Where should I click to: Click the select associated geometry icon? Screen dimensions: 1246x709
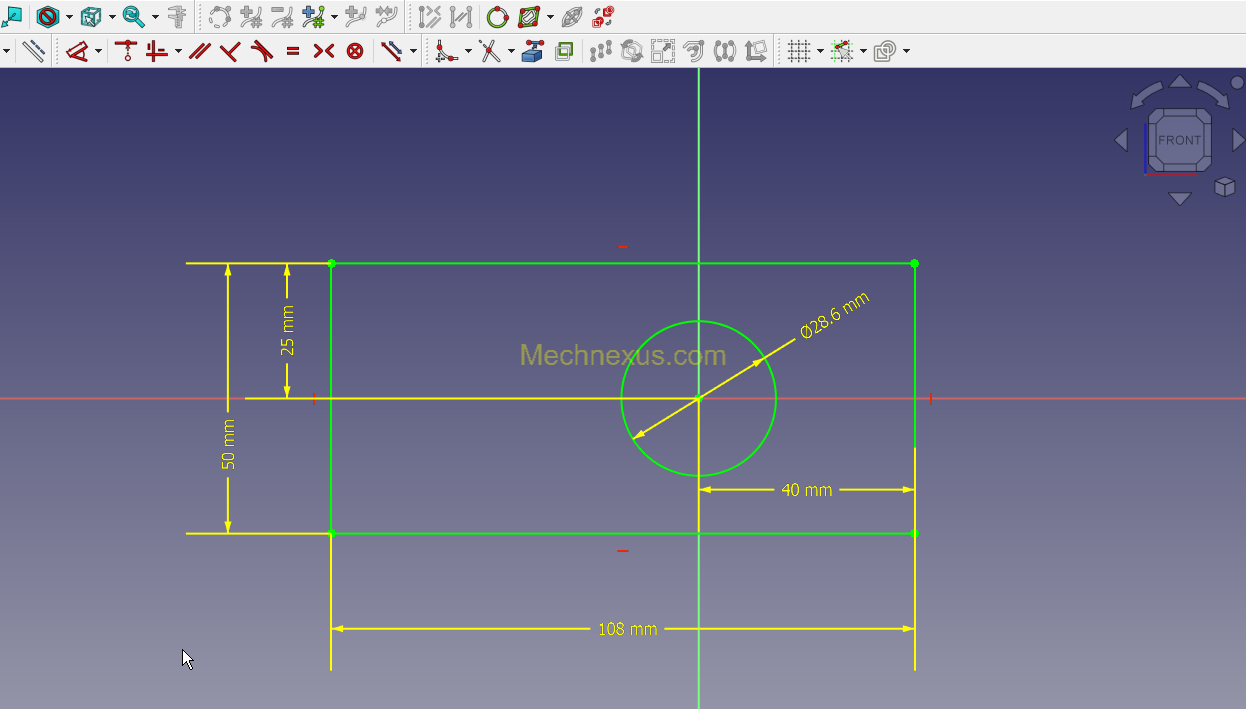click(460, 17)
